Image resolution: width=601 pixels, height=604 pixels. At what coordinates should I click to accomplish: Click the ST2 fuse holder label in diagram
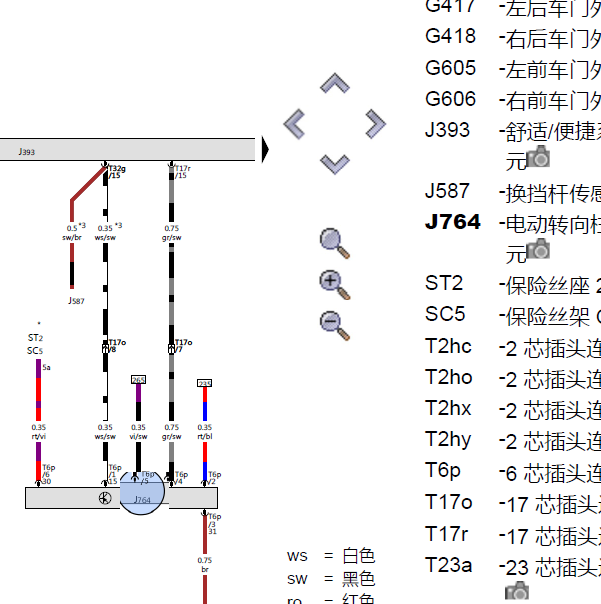(35, 338)
